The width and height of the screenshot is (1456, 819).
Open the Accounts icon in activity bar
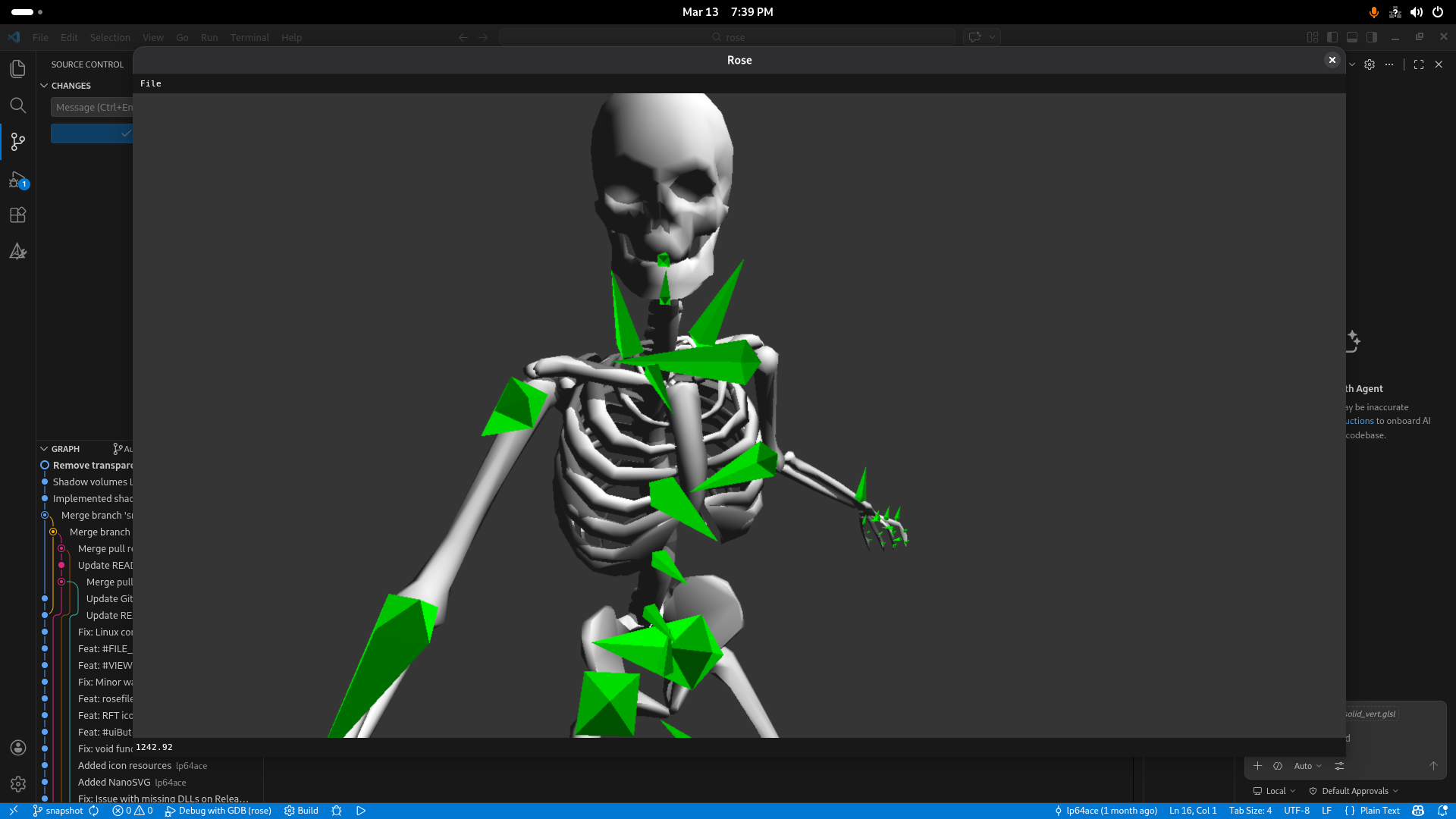pyautogui.click(x=17, y=748)
